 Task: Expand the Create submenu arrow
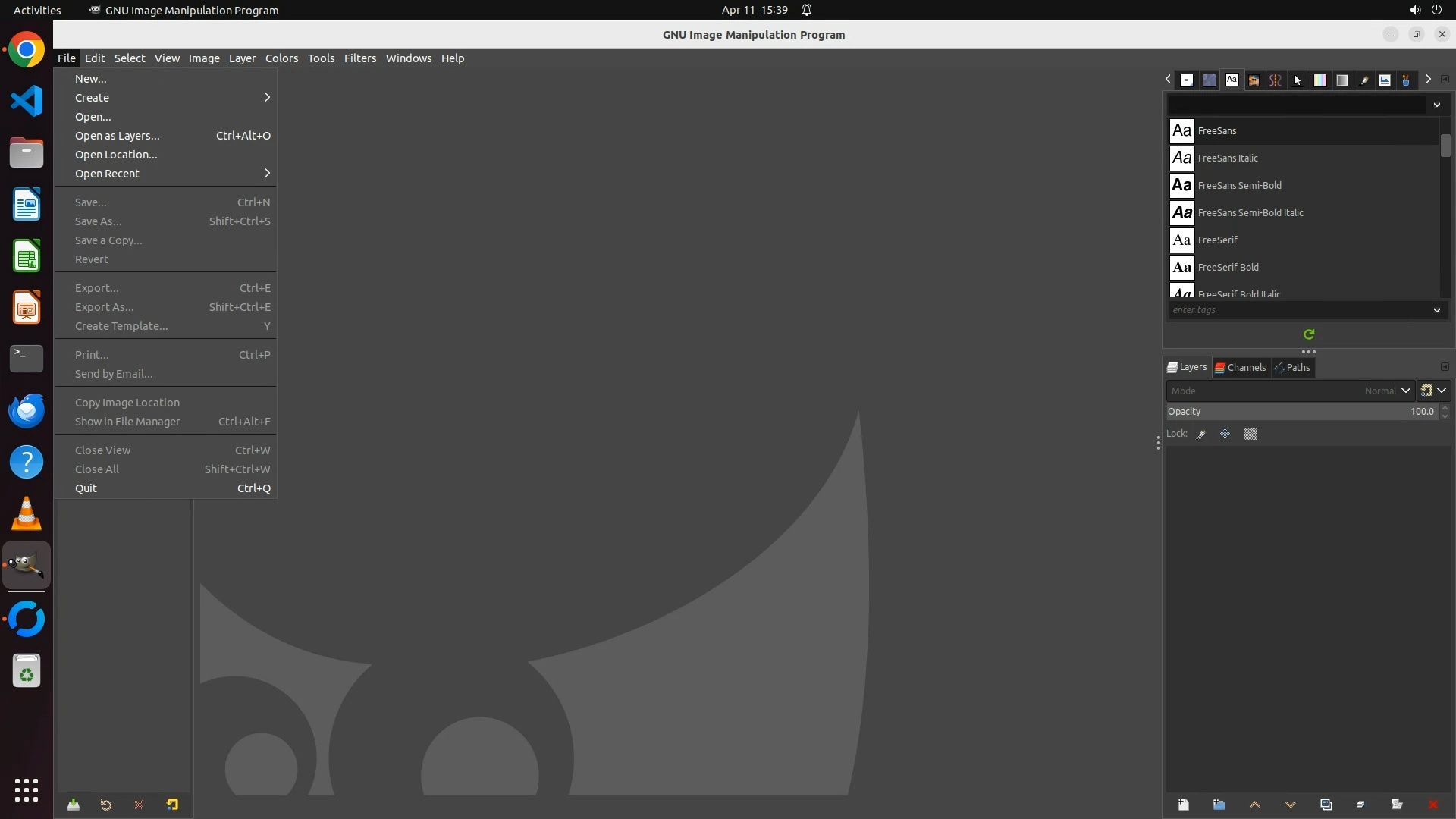tap(267, 97)
